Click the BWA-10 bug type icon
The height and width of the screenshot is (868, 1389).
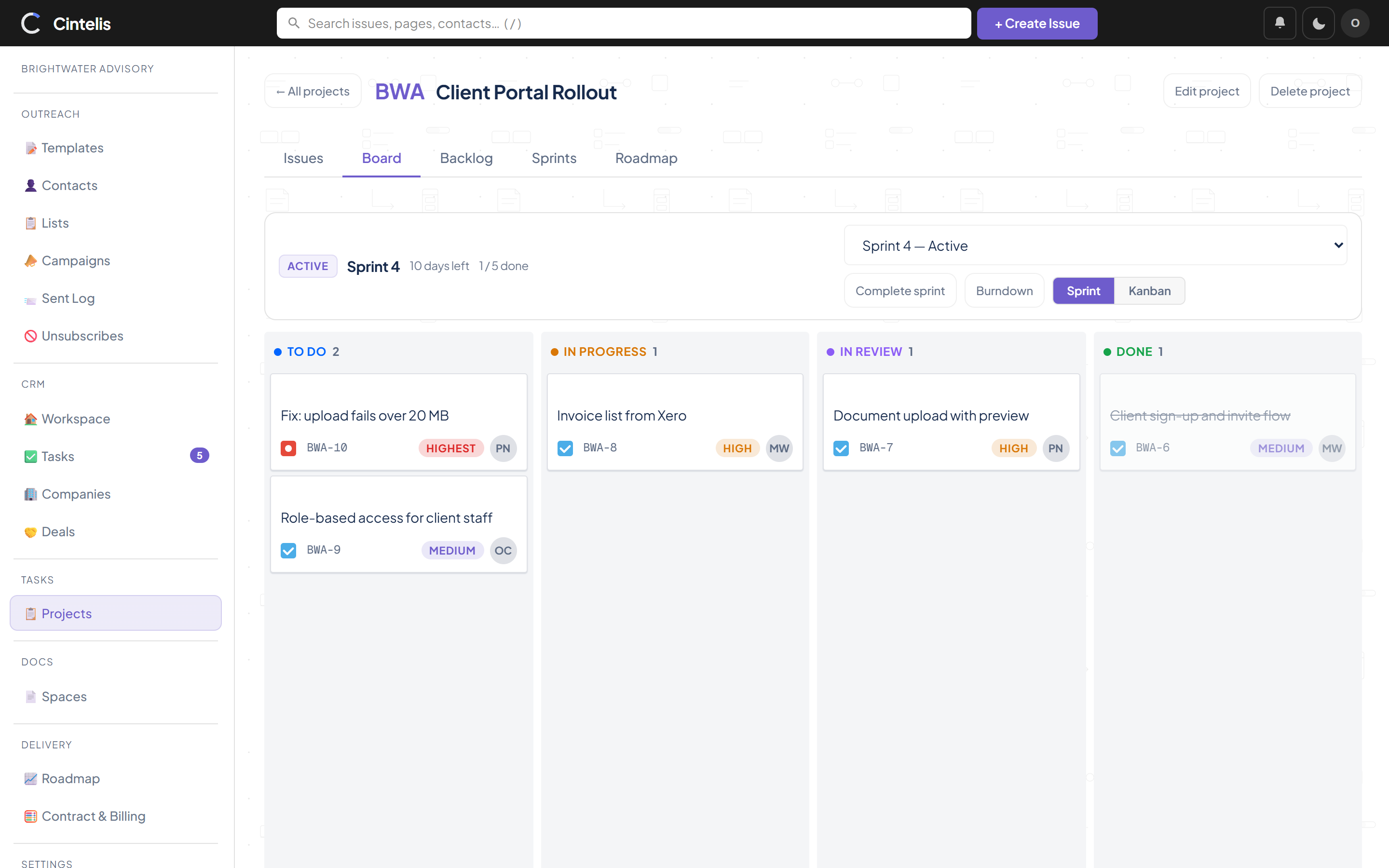(288, 448)
